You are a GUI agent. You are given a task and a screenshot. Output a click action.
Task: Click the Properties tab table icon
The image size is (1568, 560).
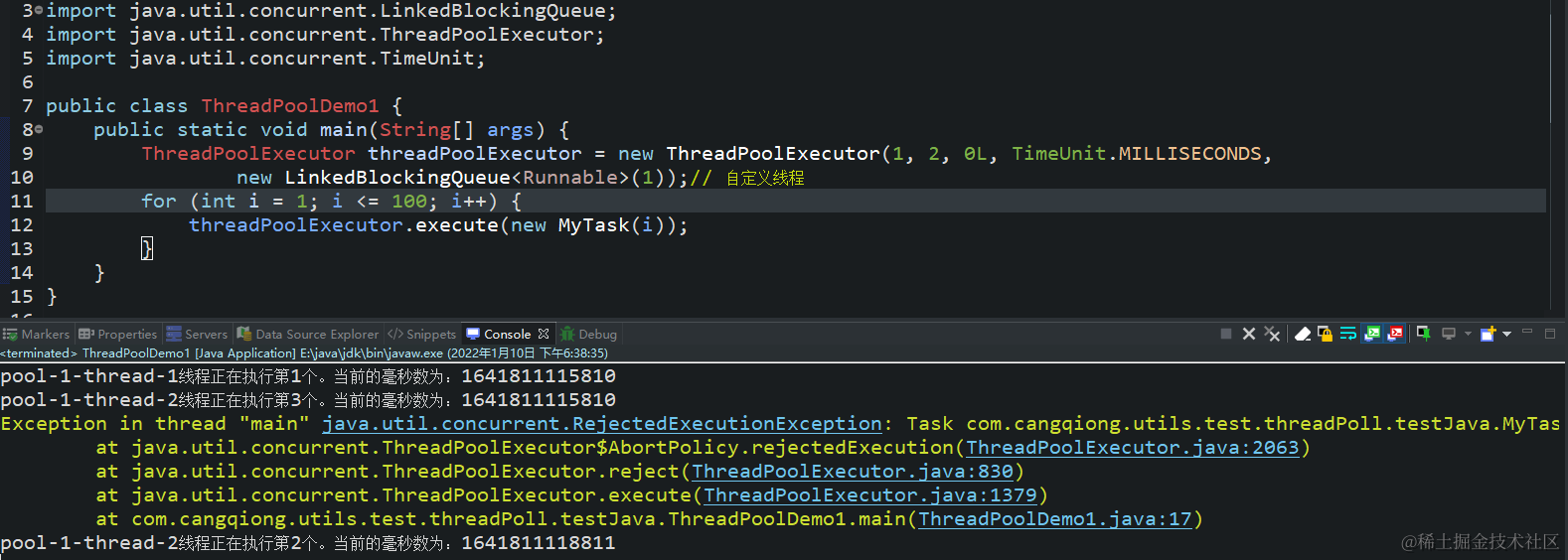tap(86, 335)
